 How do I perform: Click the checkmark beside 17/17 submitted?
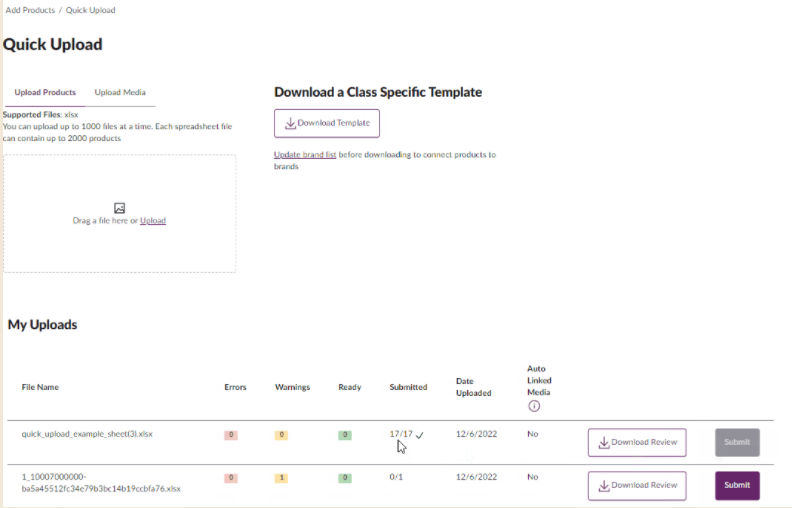[420, 435]
